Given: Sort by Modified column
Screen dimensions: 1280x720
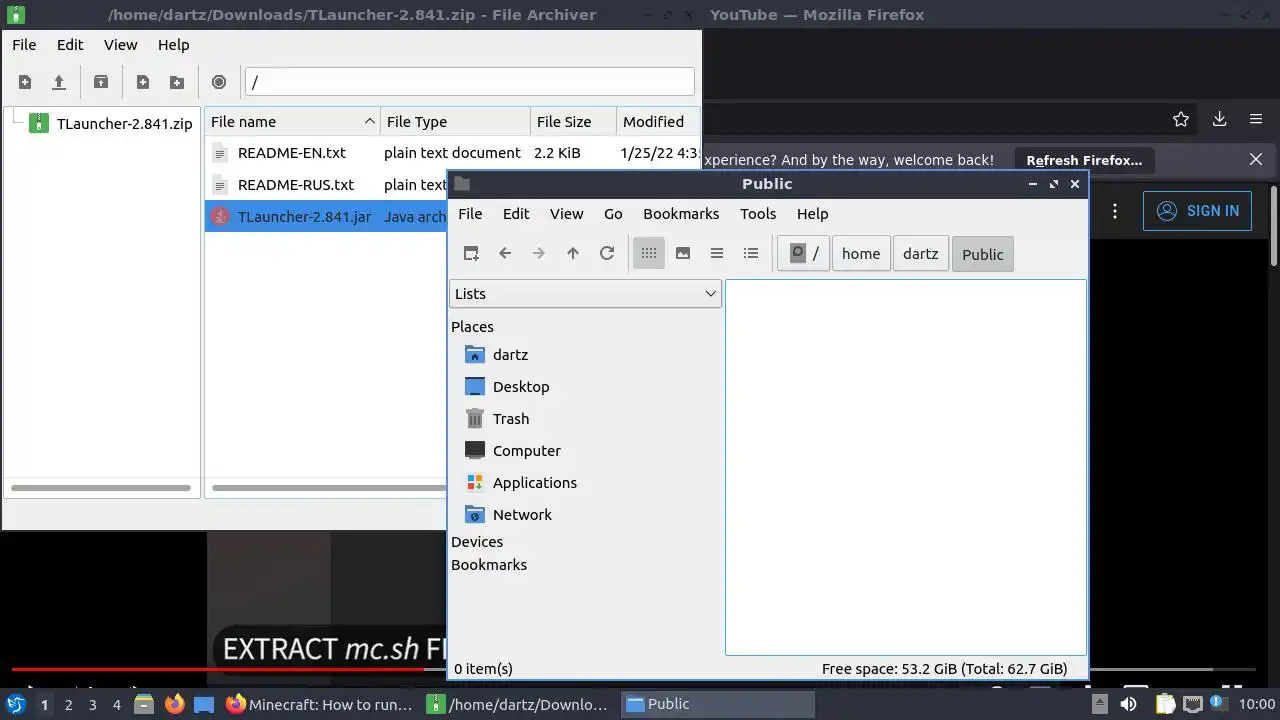Looking at the screenshot, I should (658, 122).
